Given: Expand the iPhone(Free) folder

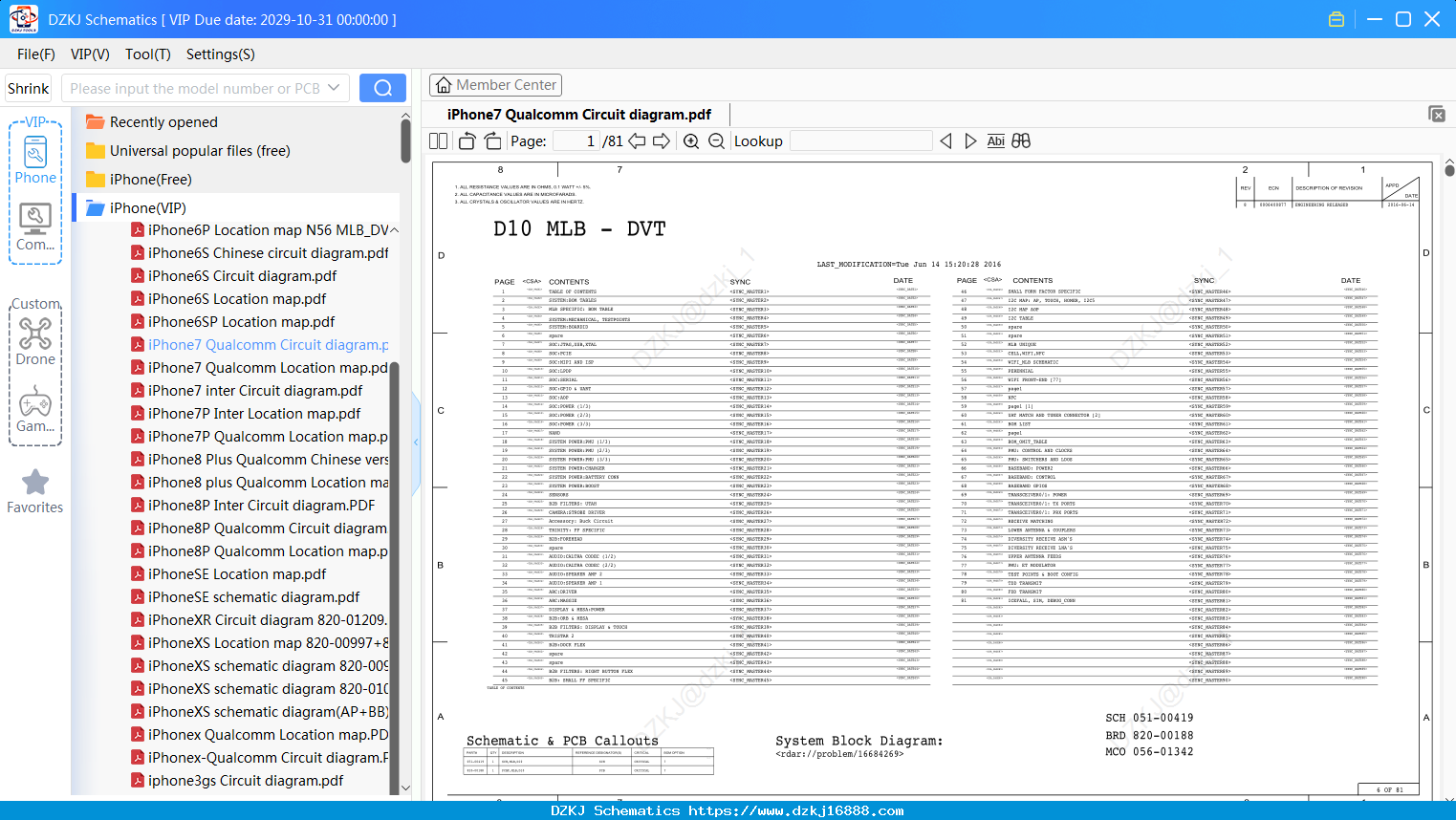Looking at the screenshot, I should click(x=148, y=180).
